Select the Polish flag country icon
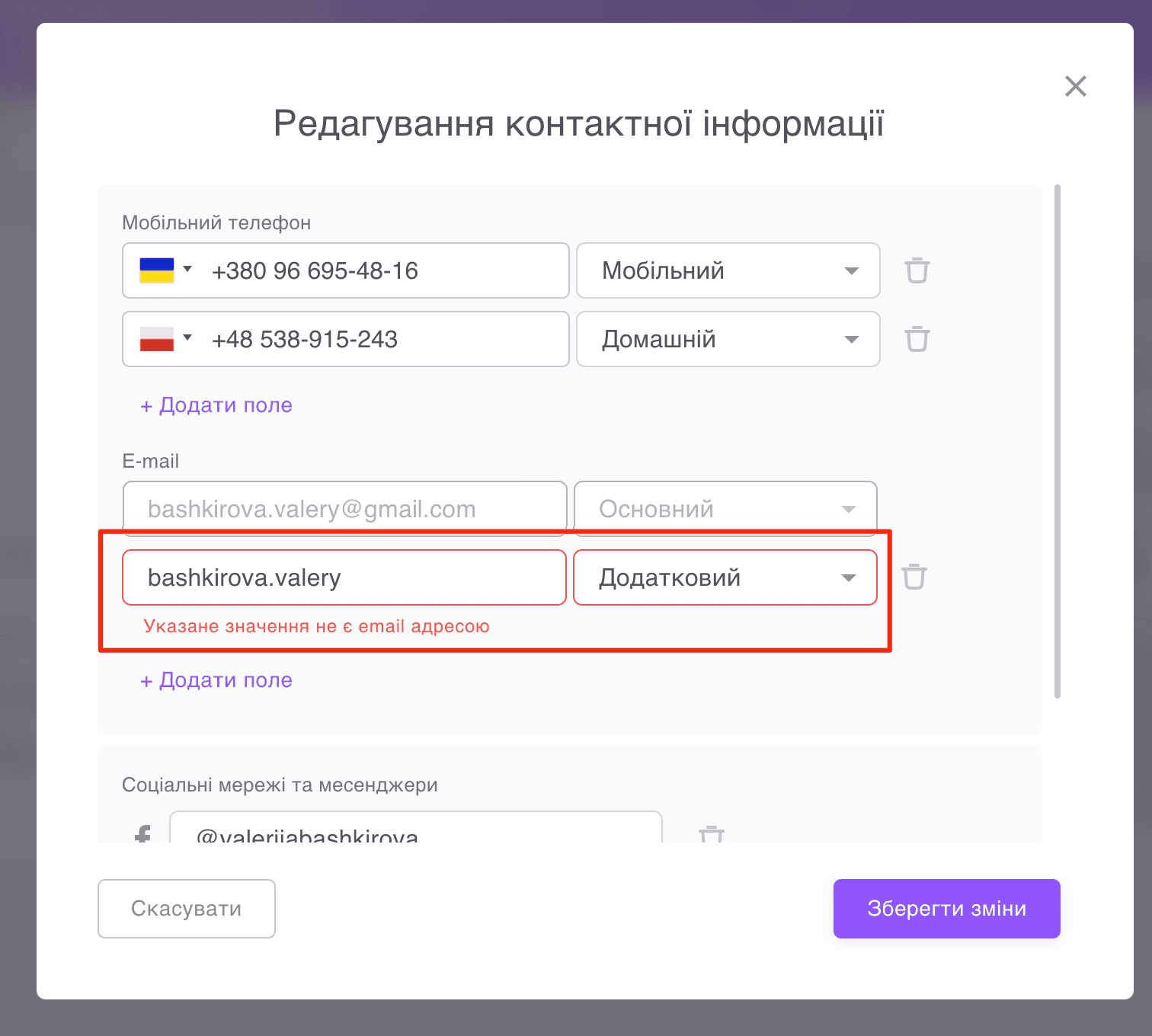 [156, 337]
